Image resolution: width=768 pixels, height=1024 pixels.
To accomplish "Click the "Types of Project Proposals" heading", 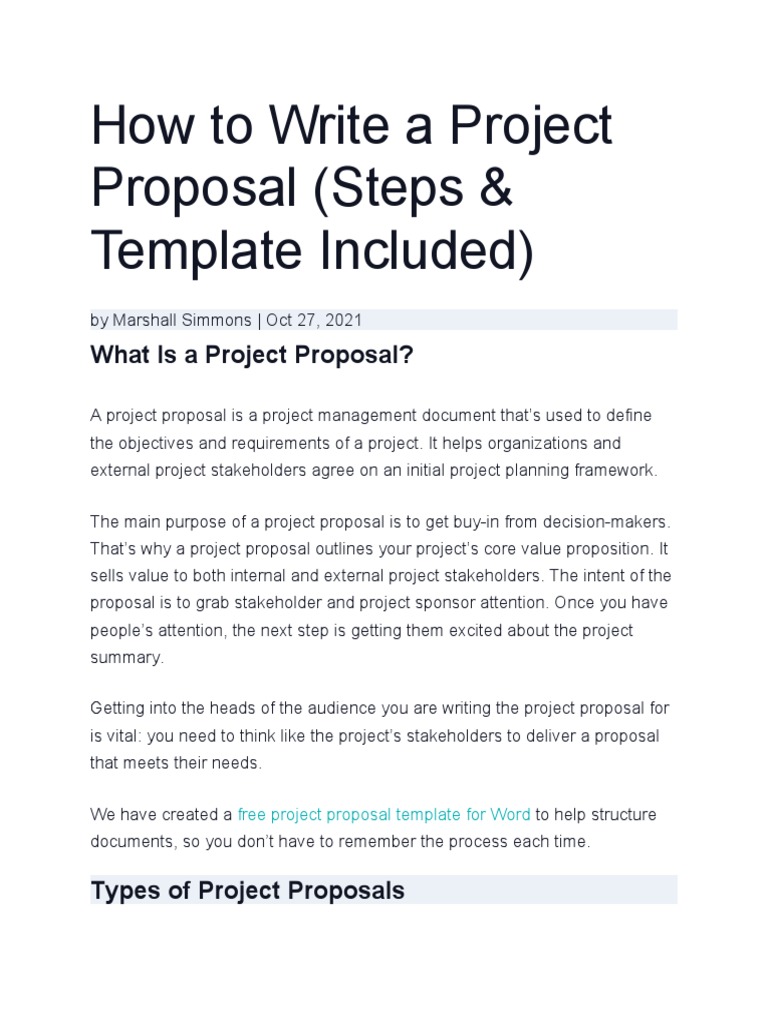I will tap(247, 890).
